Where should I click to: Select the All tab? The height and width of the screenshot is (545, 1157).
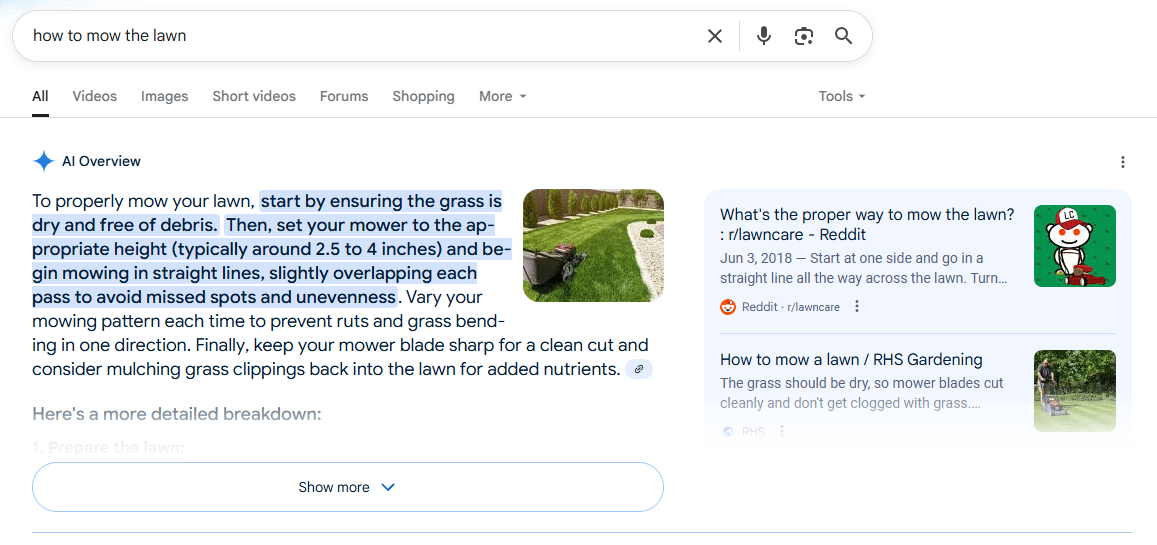coord(41,97)
